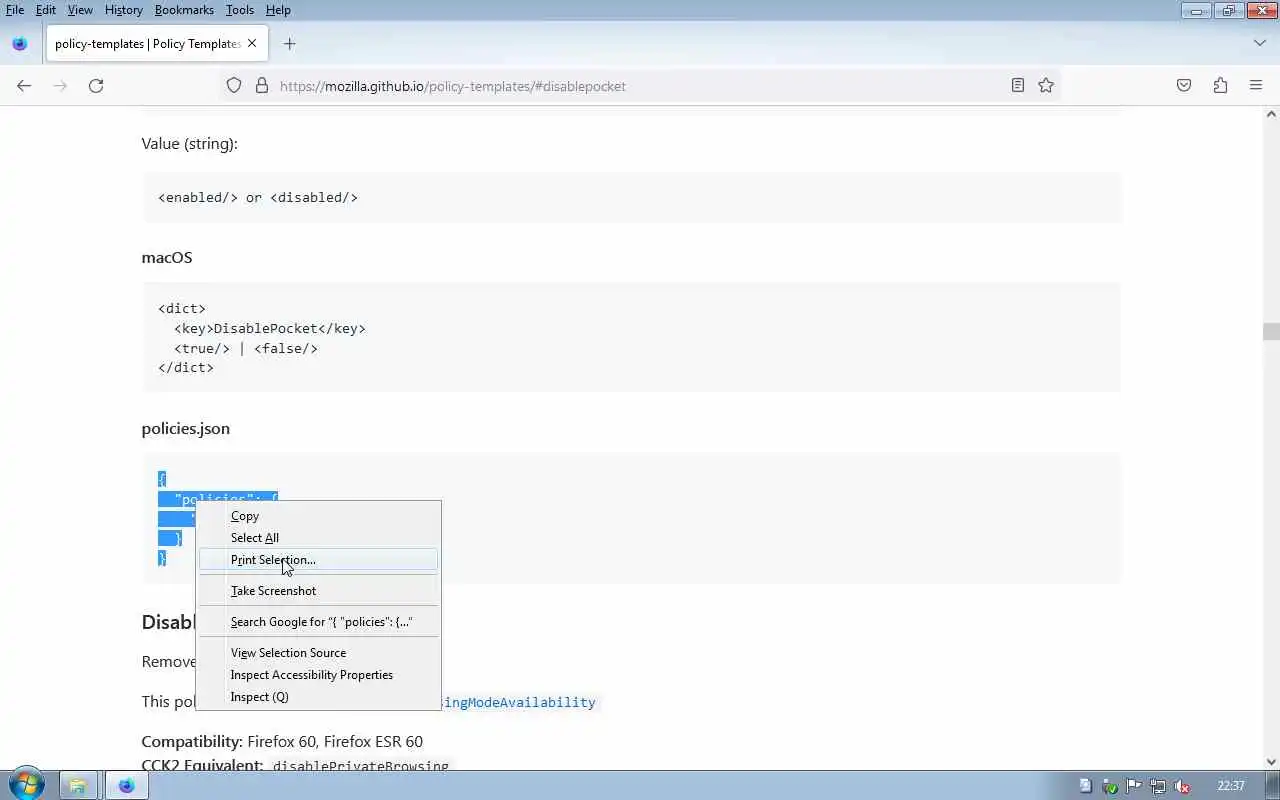Click the policies.json heading
The height and width of the screenshot is (800, 1280).
(x=186, y=428)
